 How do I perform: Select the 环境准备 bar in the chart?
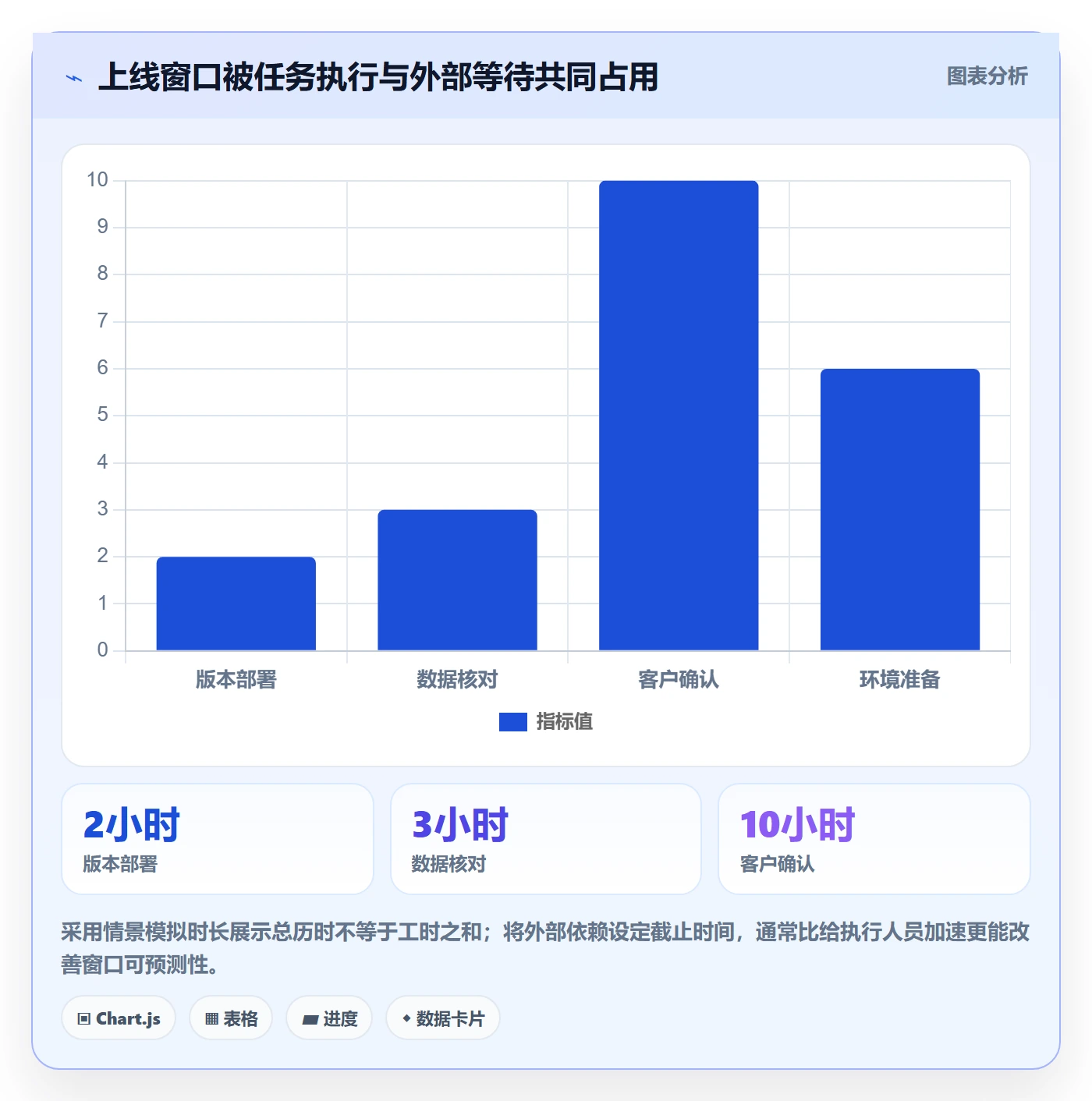click(899, 509)
